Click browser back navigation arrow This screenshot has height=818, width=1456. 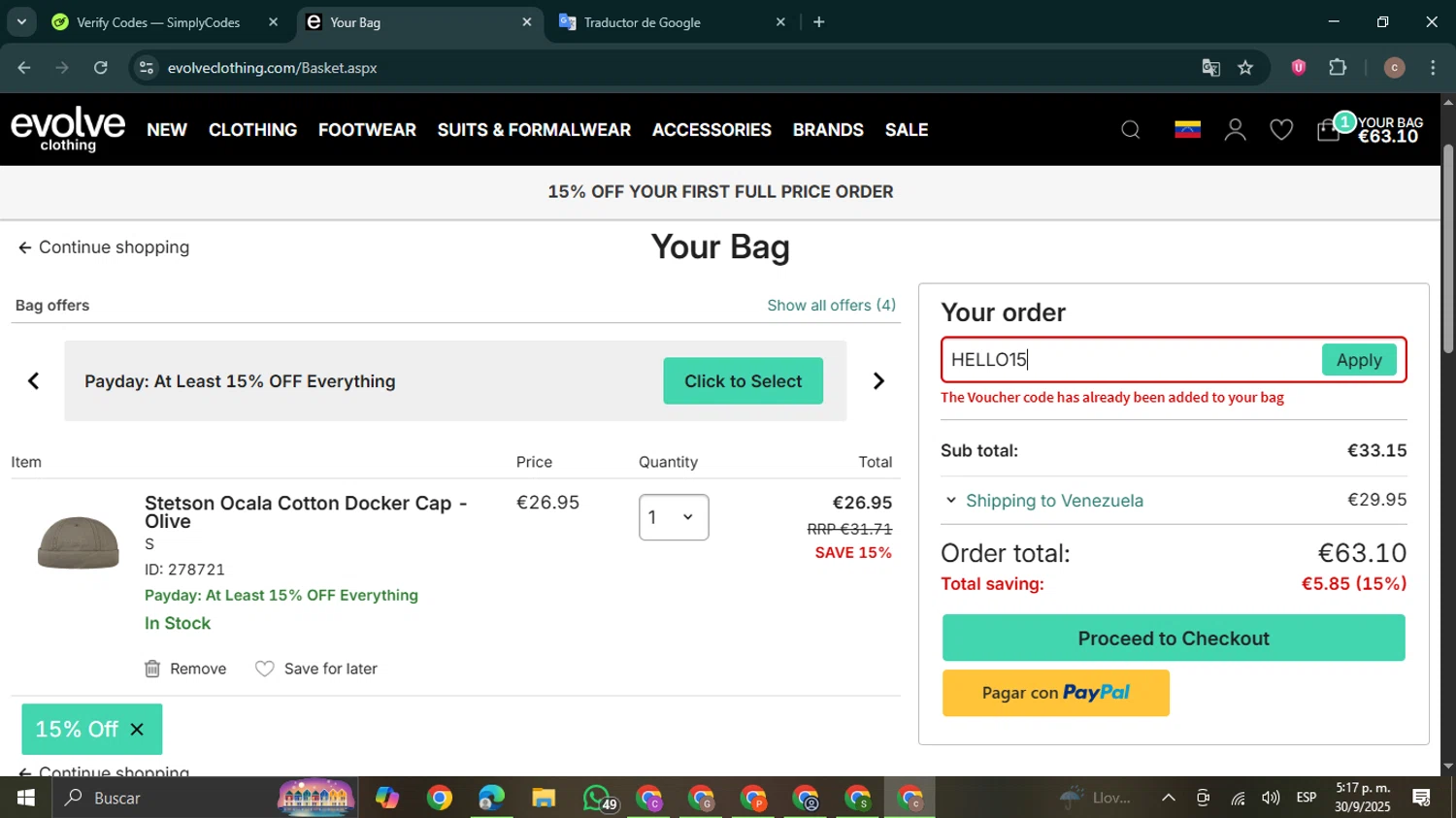coord(24,68)
